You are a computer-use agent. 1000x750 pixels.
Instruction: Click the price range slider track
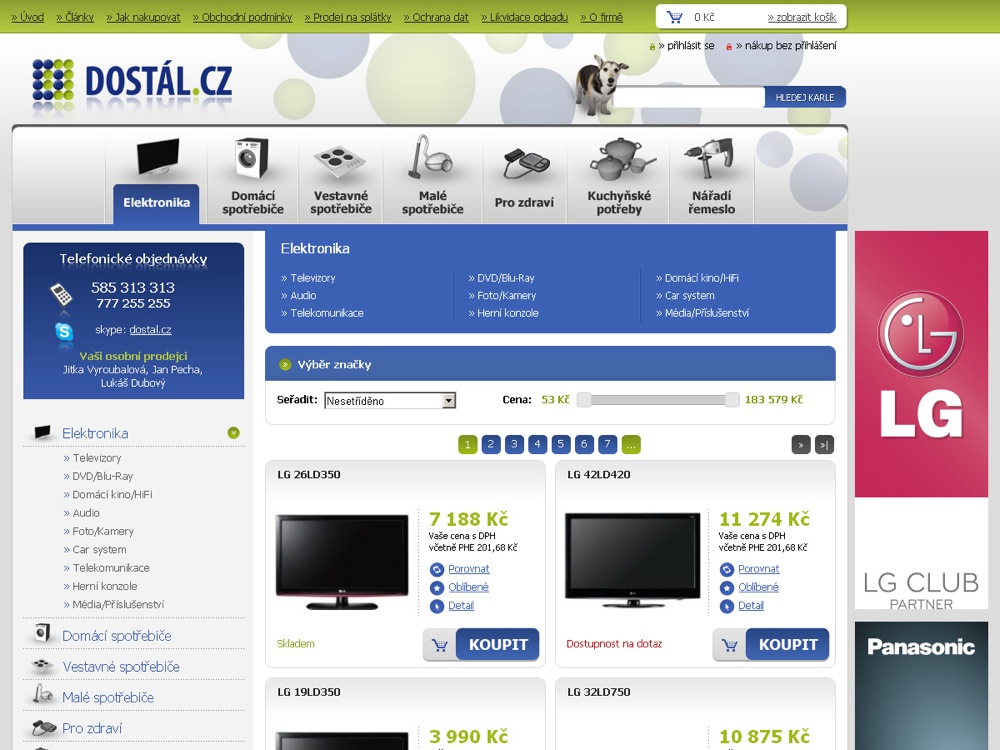658,400
